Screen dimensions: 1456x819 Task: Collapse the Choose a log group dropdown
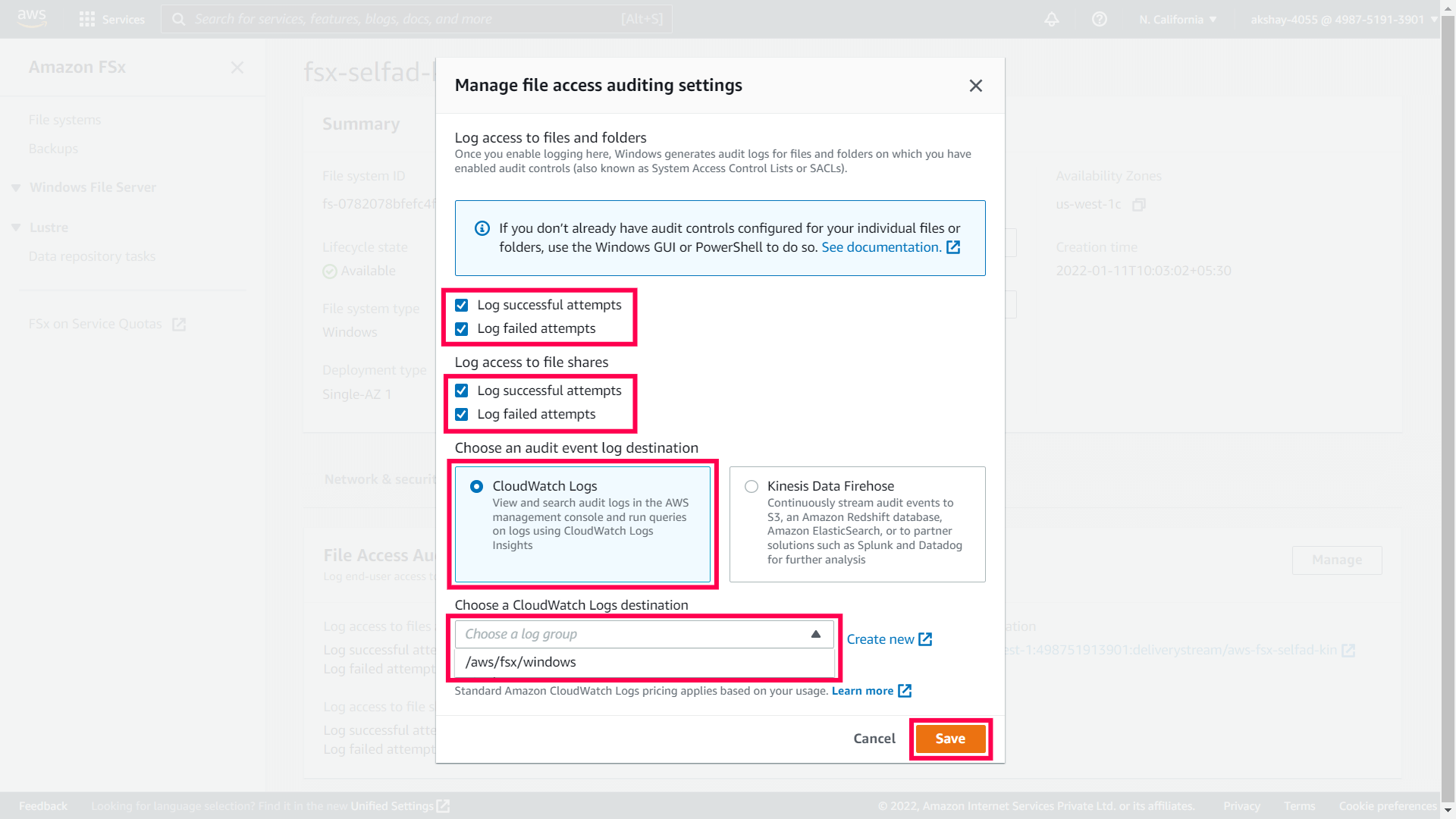click(x=815, y=634)
